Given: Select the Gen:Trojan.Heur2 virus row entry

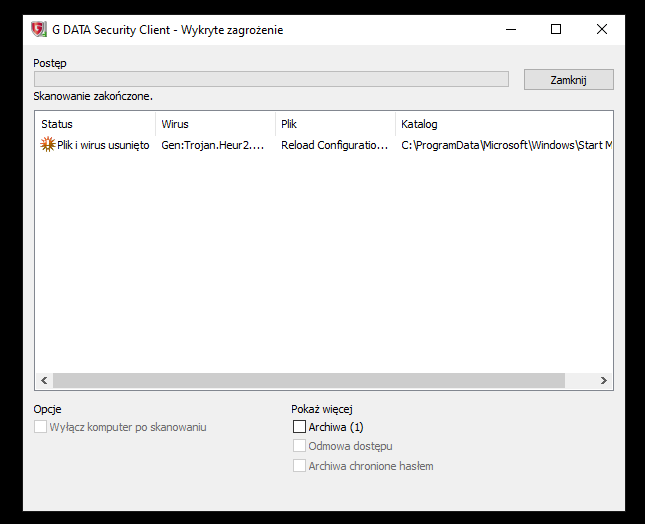Looking at the screenshot, I should coord(212,145).
